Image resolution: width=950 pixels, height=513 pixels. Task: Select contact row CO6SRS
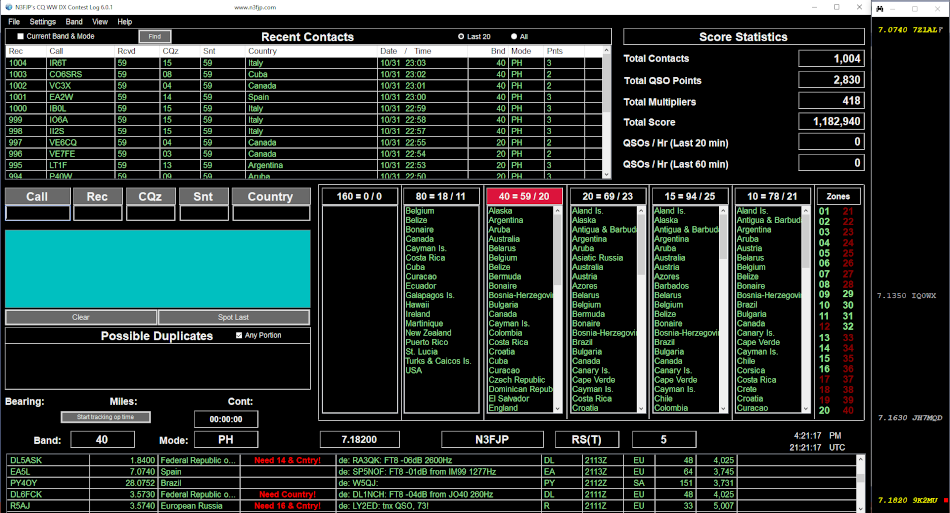pos(304,74)
